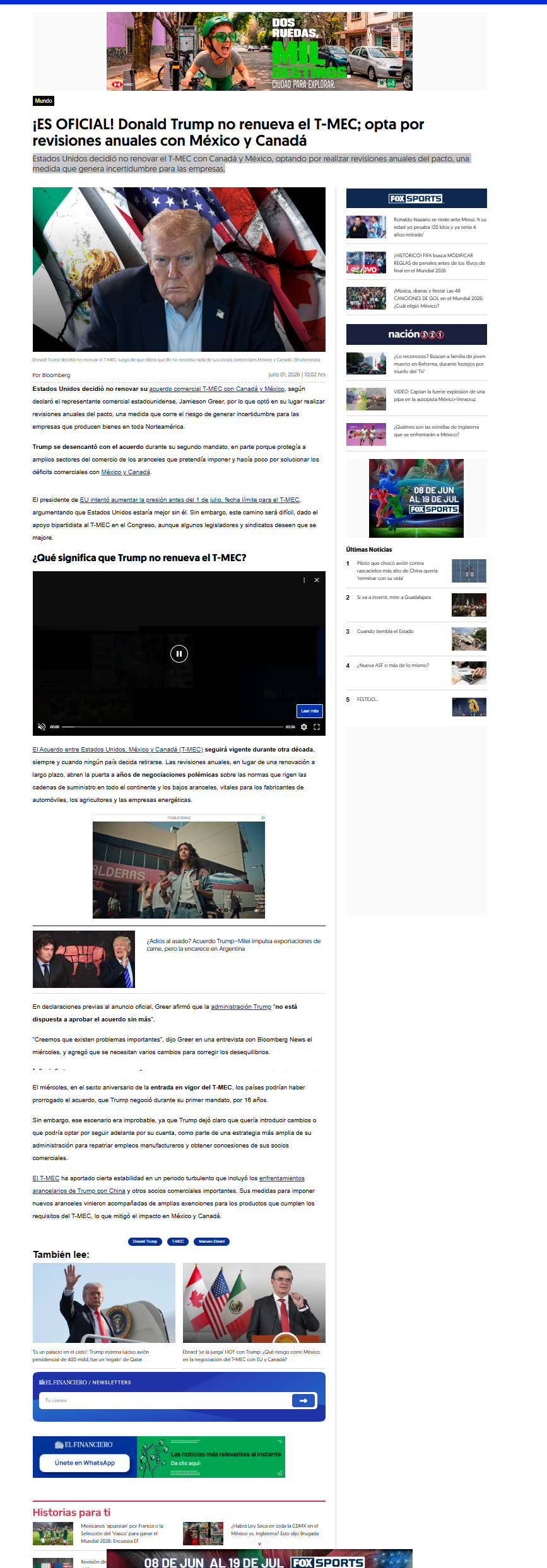Open 'Si va a invertir, mire a Guadalajara'
The width and height of the screenshot is (547, 1568).
394,597
